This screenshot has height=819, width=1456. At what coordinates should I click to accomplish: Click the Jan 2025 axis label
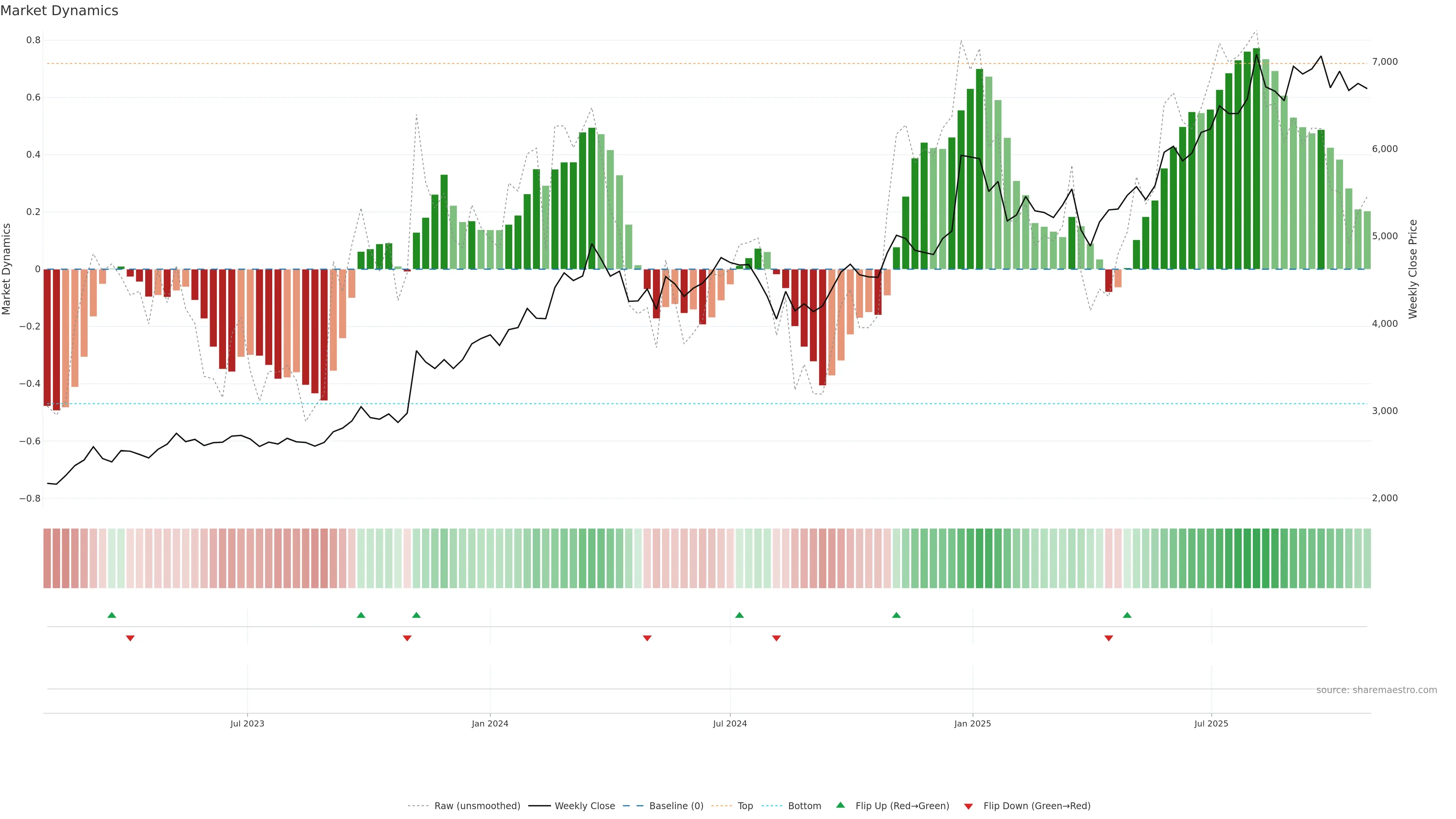tap(972, 723)
